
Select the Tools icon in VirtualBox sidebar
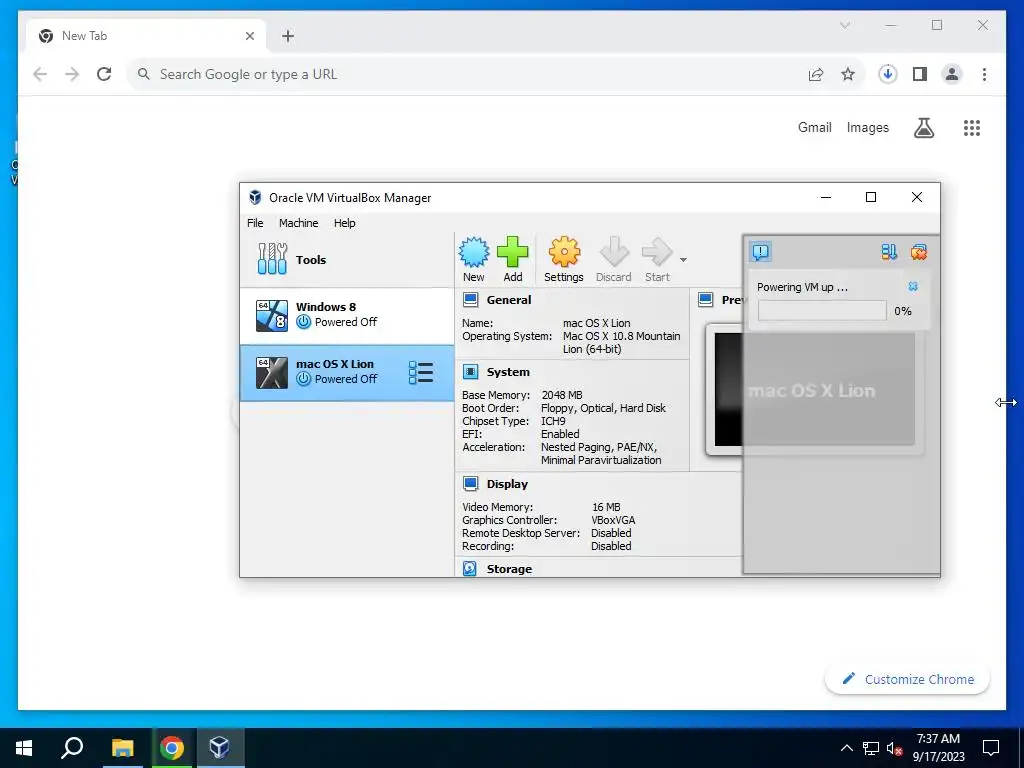[x=272, y=259]
